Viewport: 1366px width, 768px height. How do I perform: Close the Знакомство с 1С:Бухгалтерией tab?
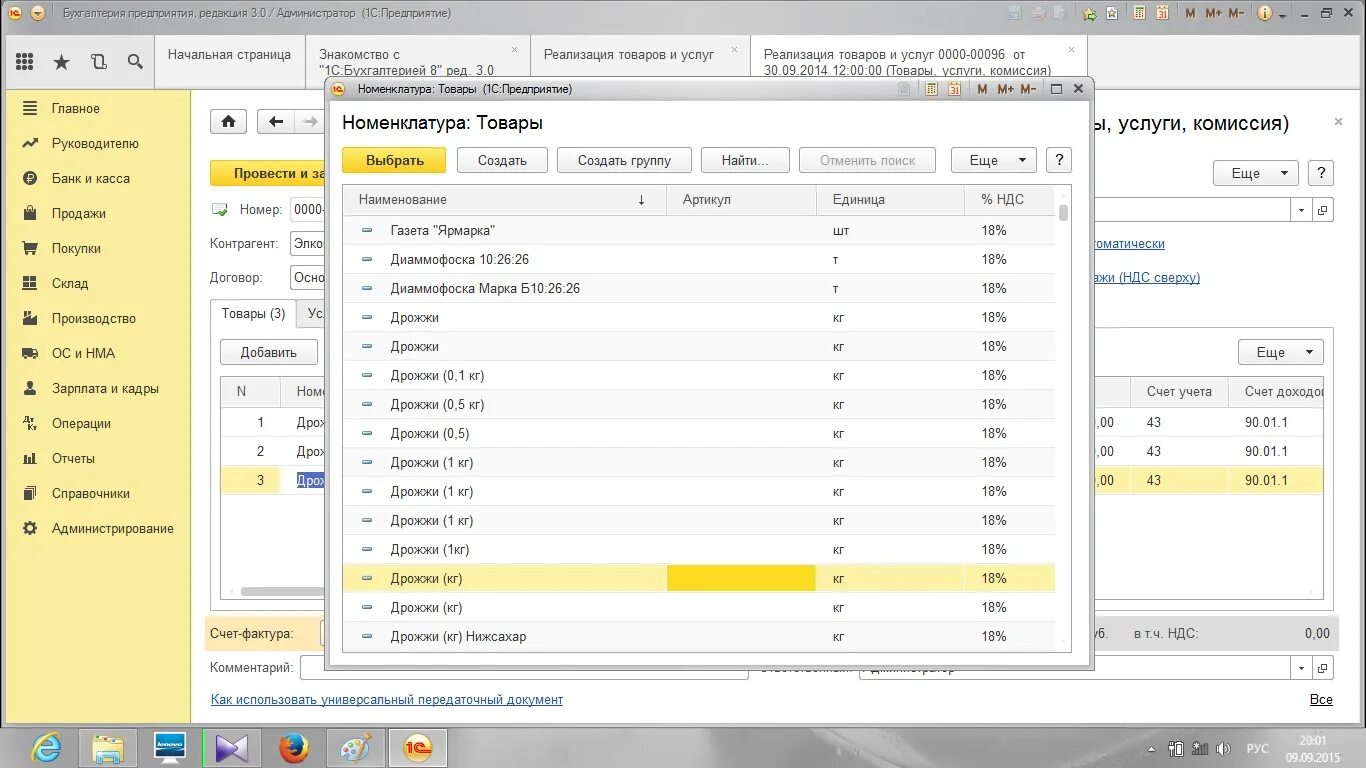[515, 49]
